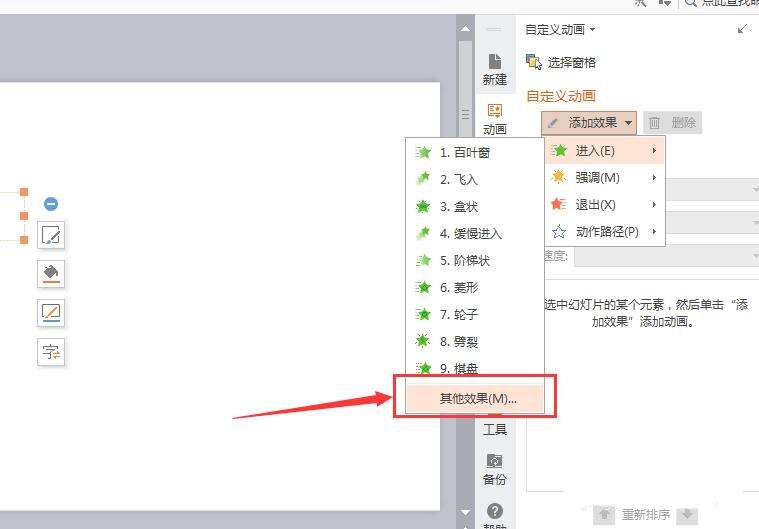This screenshot has width=759, height=529.
Task: Click the star icon of 百叶窗
Action: (x=423, y=152)
